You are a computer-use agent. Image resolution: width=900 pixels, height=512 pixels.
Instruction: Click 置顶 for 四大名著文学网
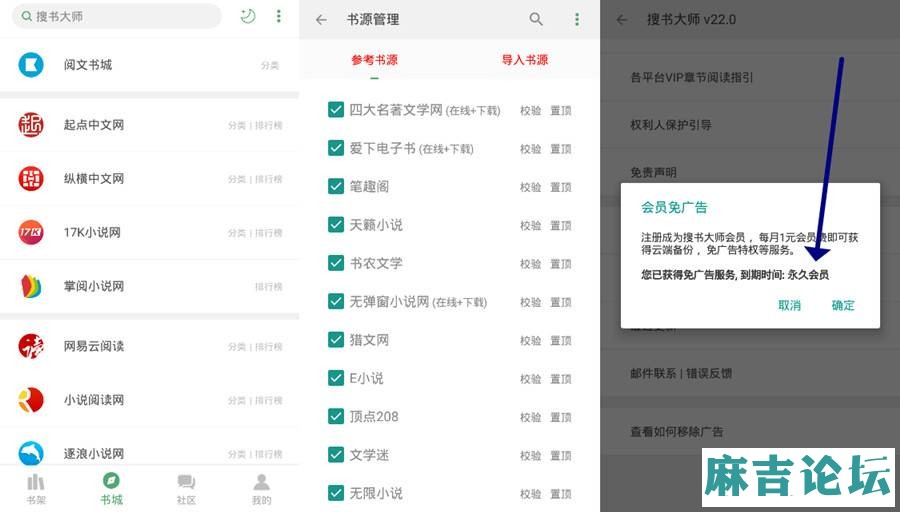561,111
